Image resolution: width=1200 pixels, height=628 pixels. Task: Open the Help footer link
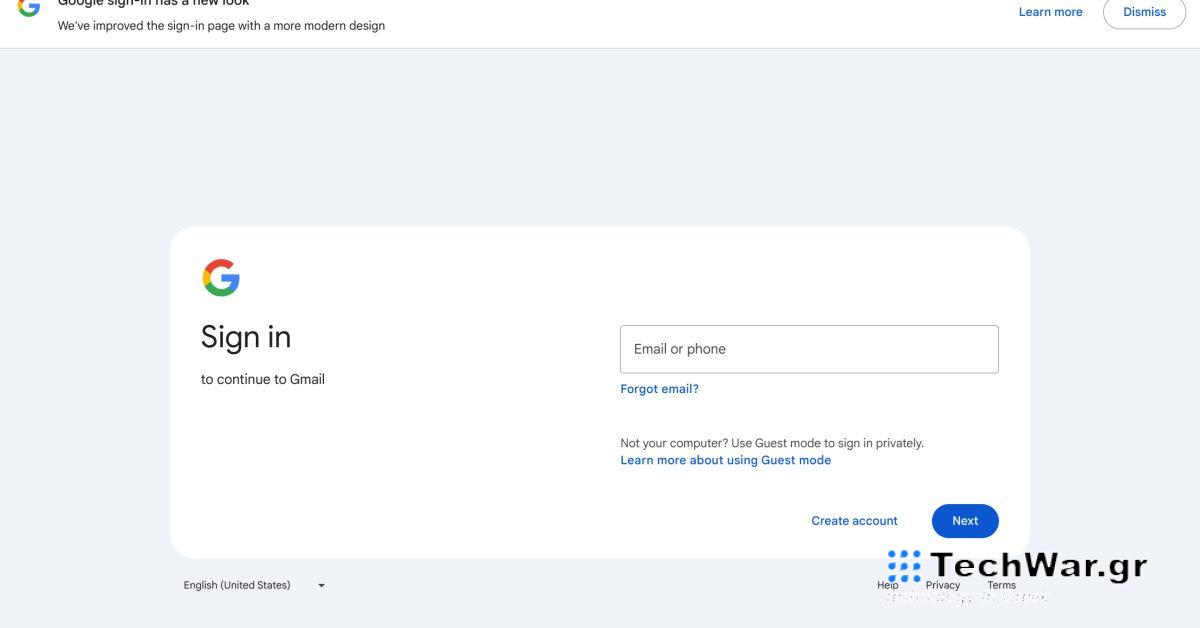pyautogui.click(x=887, y=586)
